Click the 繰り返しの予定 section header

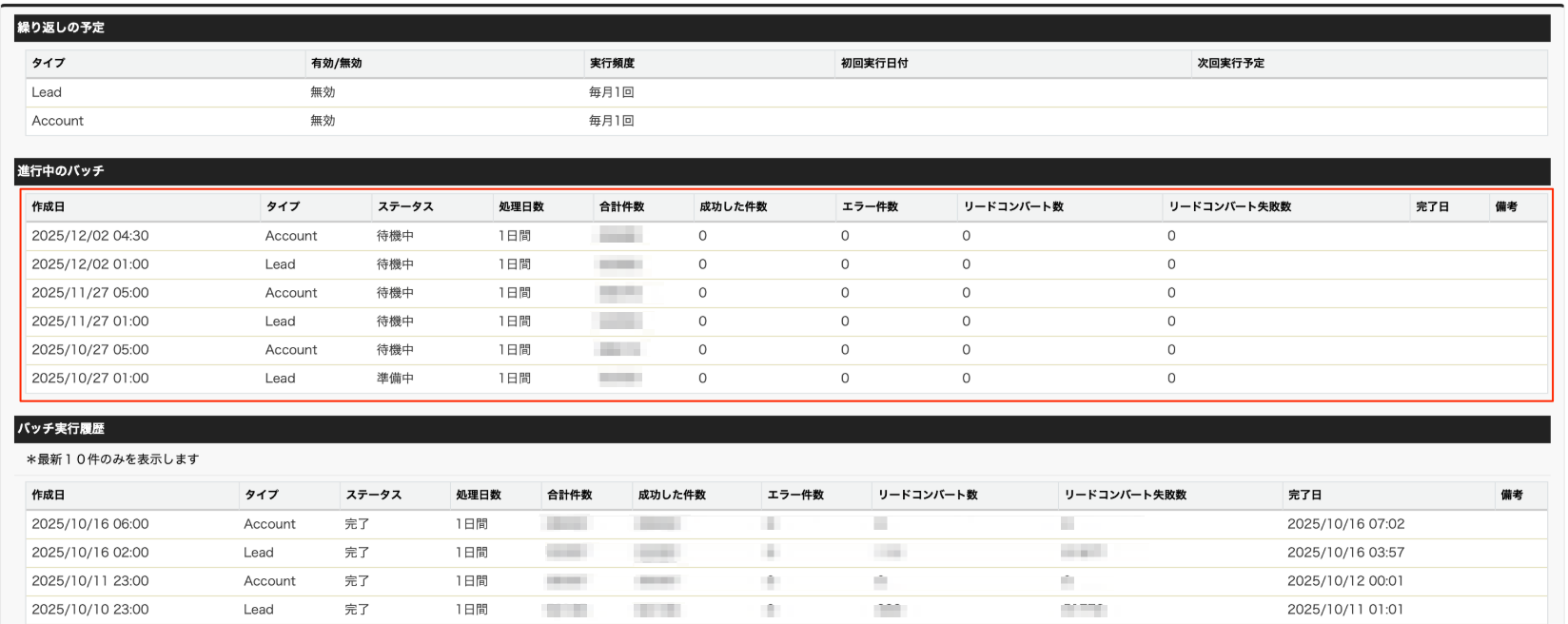[x=61, y=28]
